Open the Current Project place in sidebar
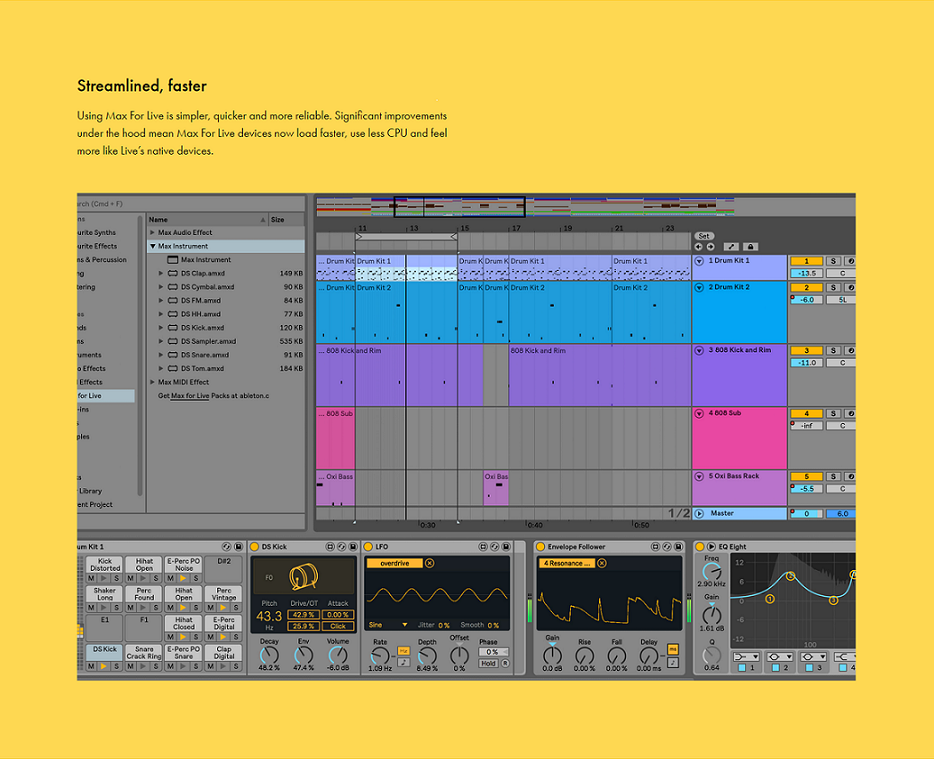Screen dimensions: 934x759 coord(95,505)
